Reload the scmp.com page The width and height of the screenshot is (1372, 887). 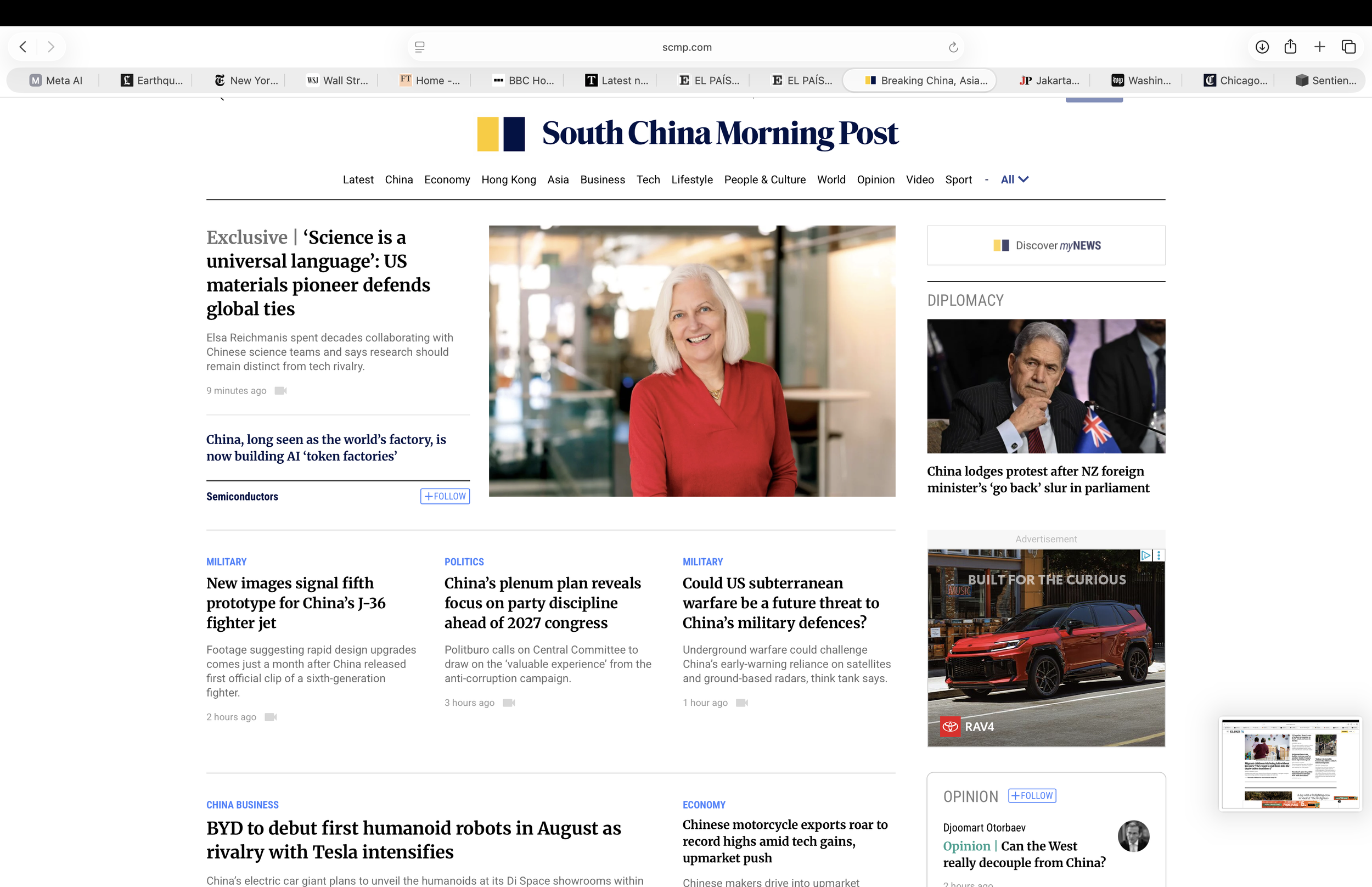coord(953,47)
